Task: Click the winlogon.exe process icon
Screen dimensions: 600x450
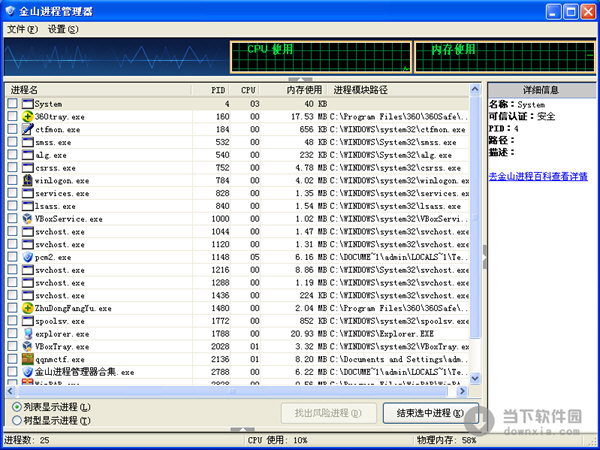Action: [x=28, y=180]
